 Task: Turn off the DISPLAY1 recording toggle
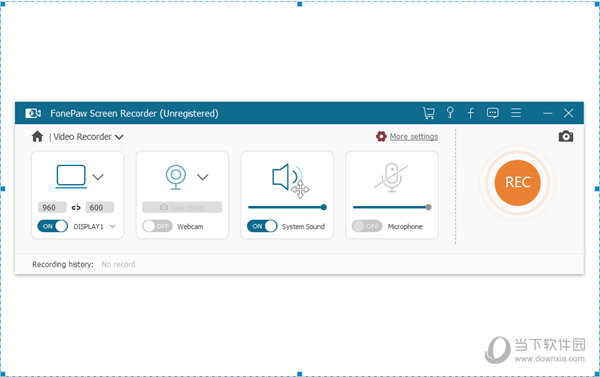click(x=52, y=226)
